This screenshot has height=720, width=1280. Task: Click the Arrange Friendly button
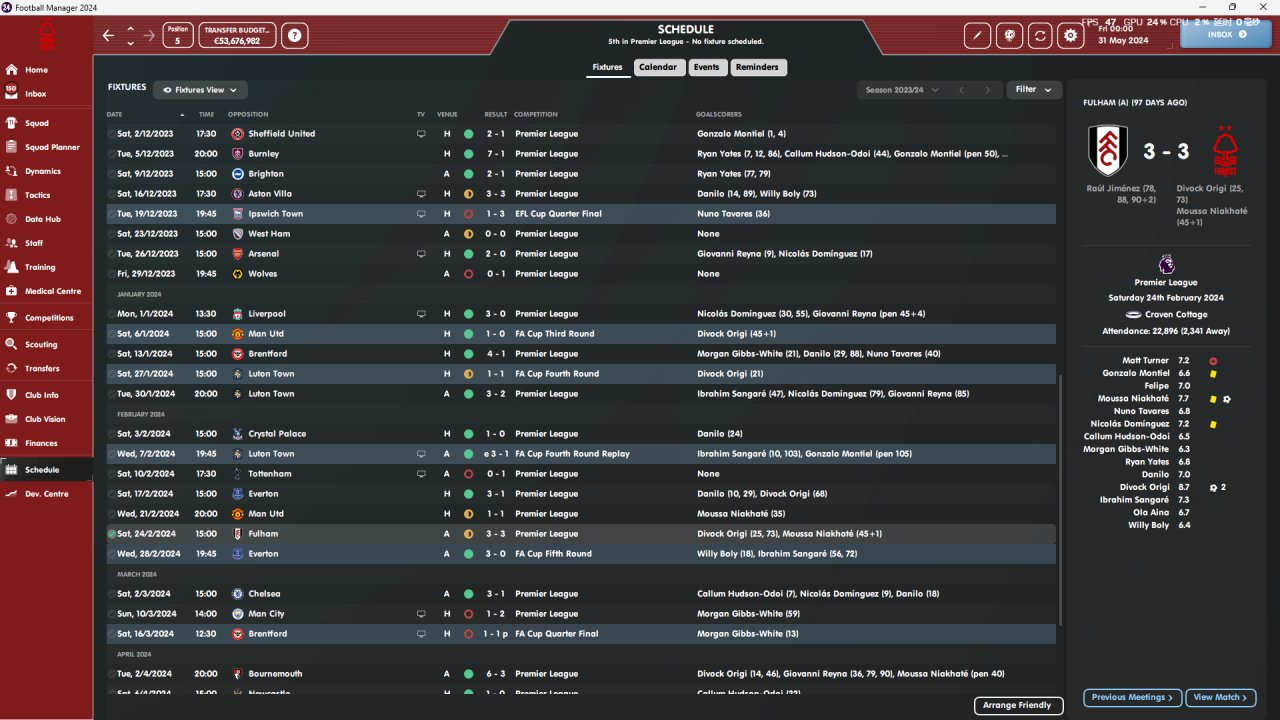coord(1017,705)
